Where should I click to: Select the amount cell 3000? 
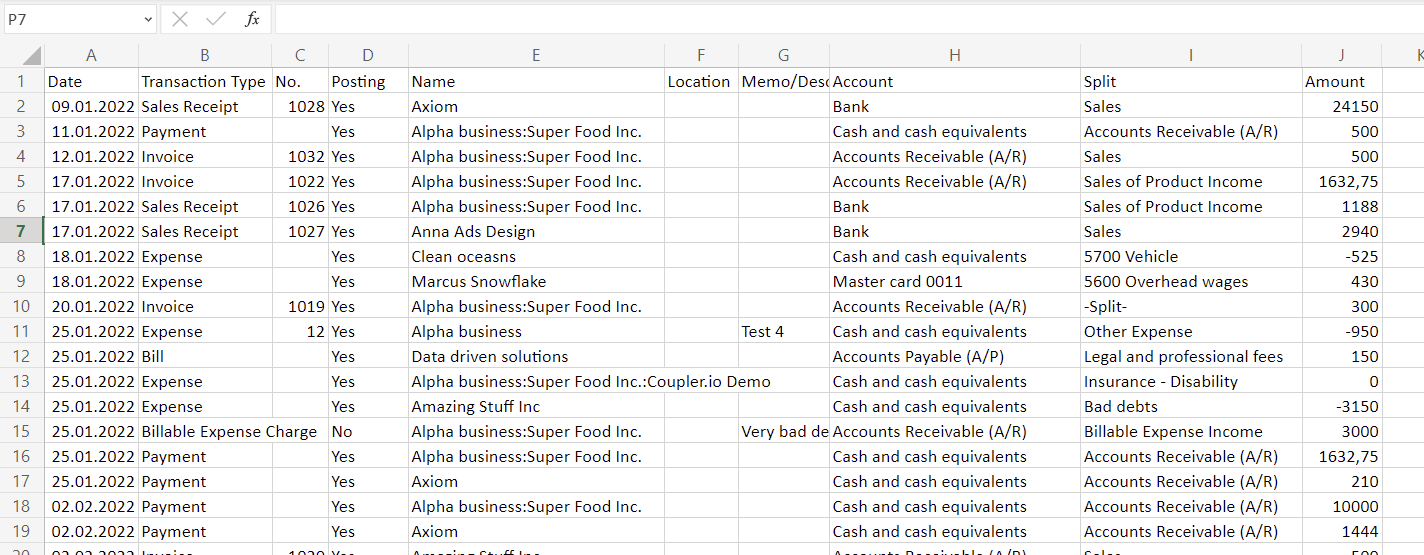coord(1342,431)
